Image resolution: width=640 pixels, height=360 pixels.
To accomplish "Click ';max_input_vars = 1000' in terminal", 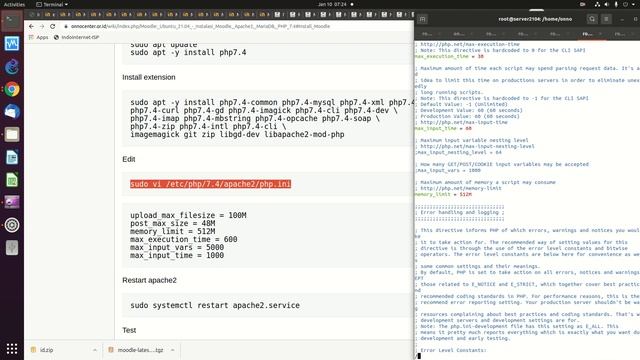I will click(x=448, y=170).
